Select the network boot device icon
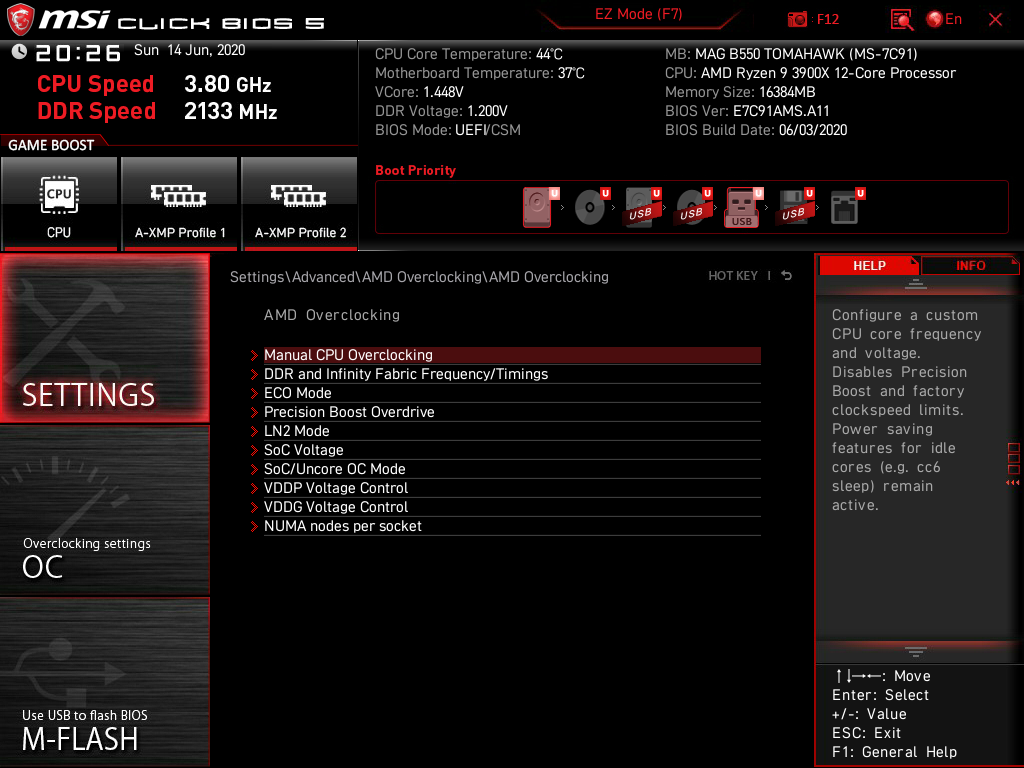Viewport: 1024px width, 768px height. [x=846, y=207]
